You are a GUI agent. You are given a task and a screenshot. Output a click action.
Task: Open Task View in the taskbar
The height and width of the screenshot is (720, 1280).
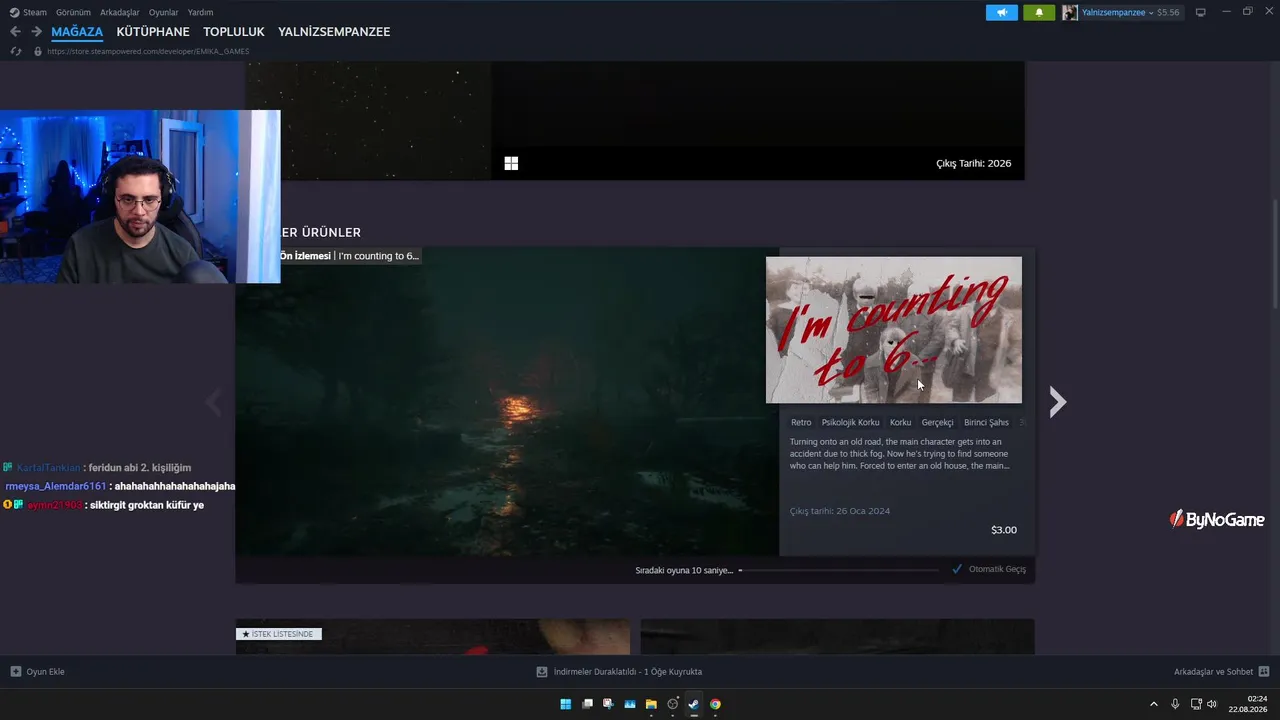click(587, 704)
